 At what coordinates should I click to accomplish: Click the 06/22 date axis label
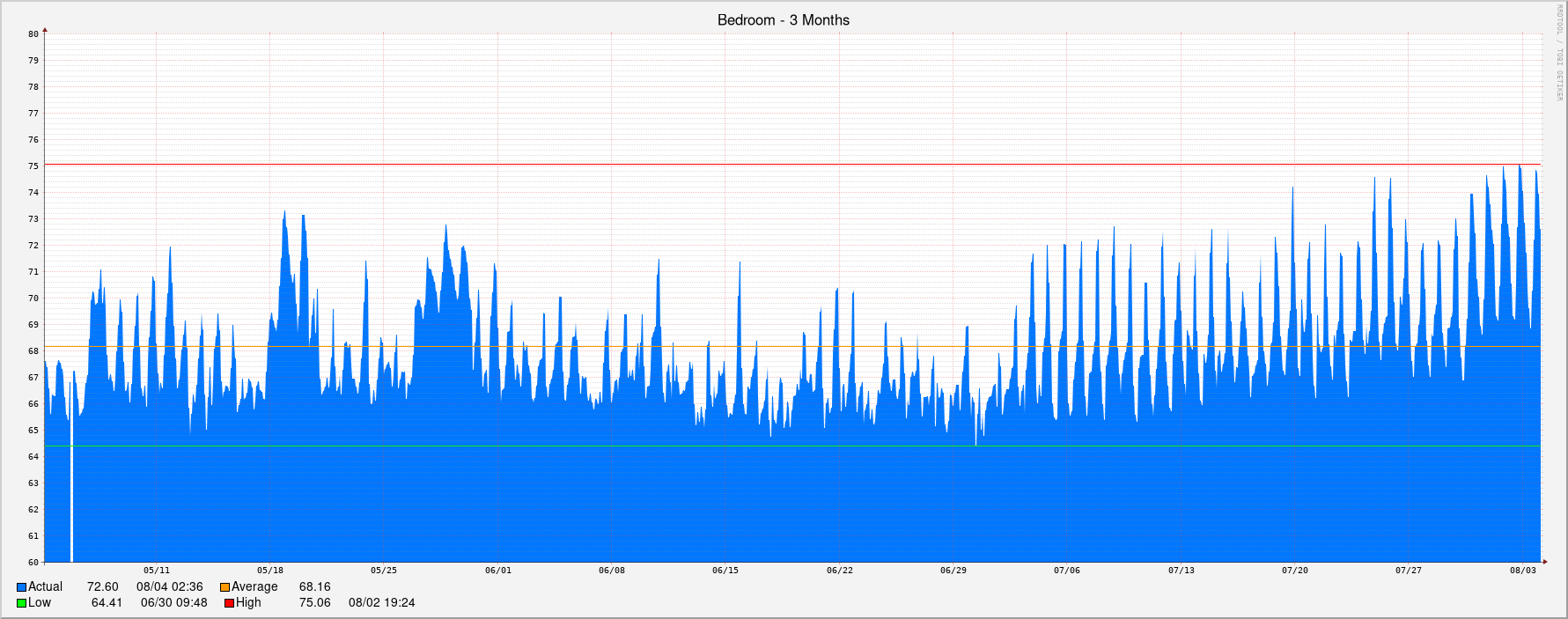(x=840, y=571)
